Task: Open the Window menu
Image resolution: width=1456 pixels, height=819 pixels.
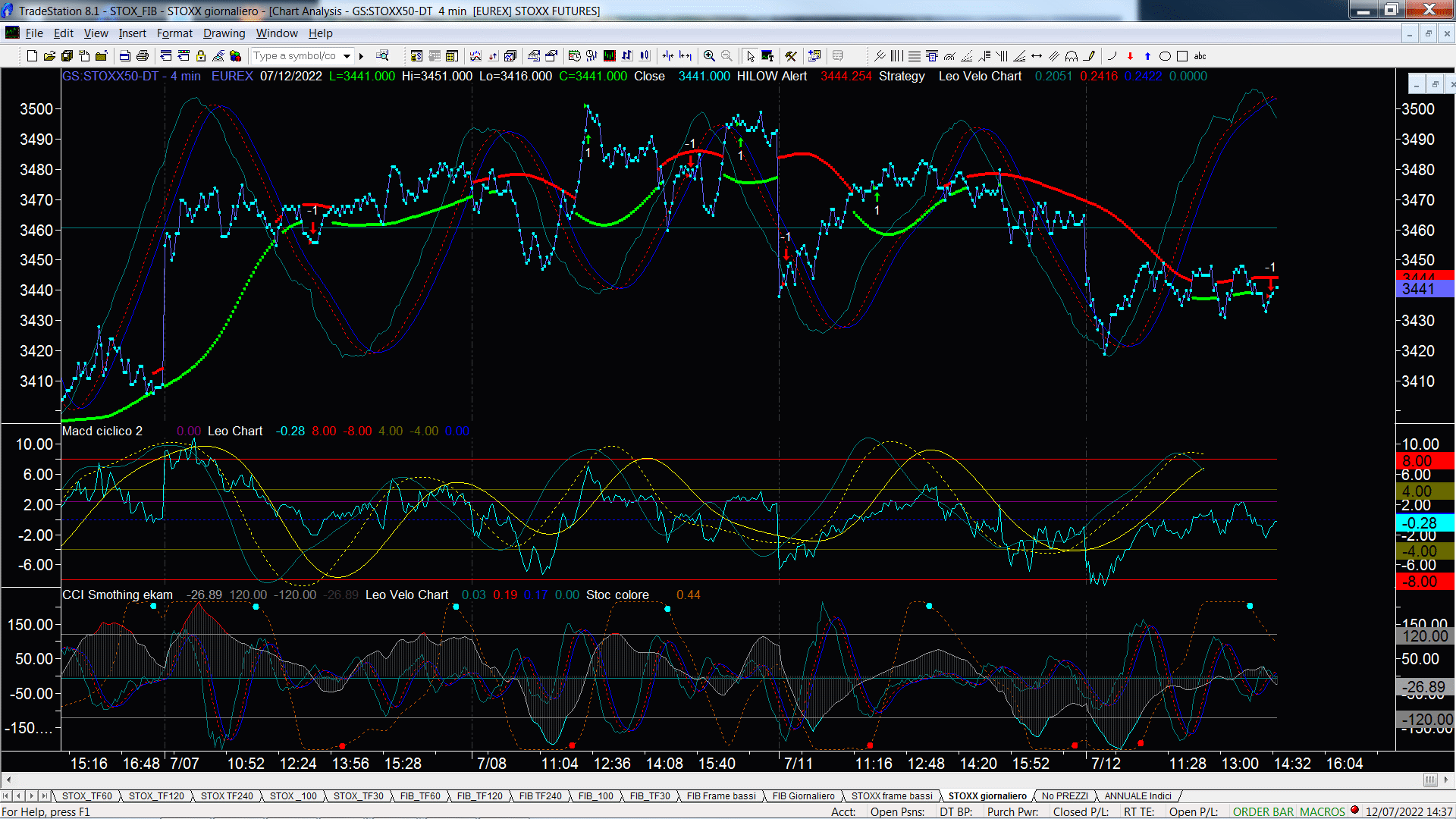Action: 277,33
